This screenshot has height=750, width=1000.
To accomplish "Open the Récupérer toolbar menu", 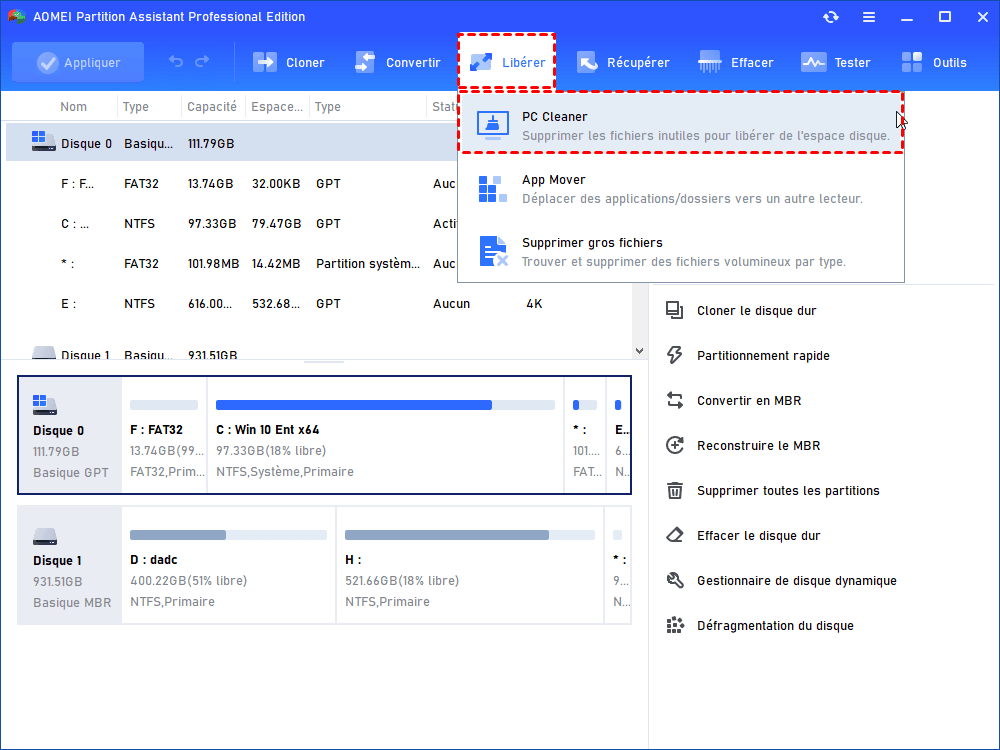I will tap(623, 62).
